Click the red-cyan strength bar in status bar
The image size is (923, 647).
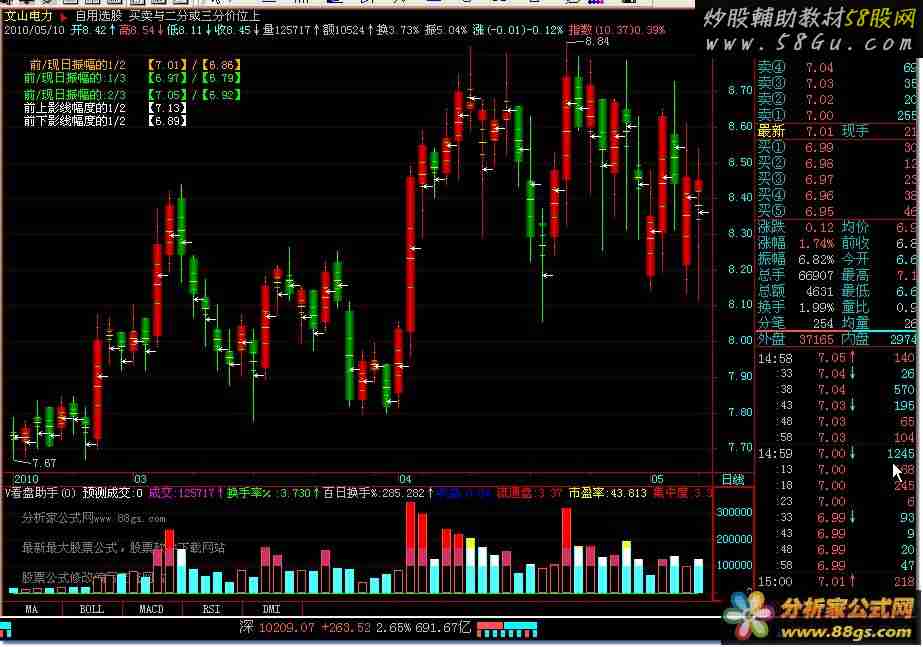point(507,629)
